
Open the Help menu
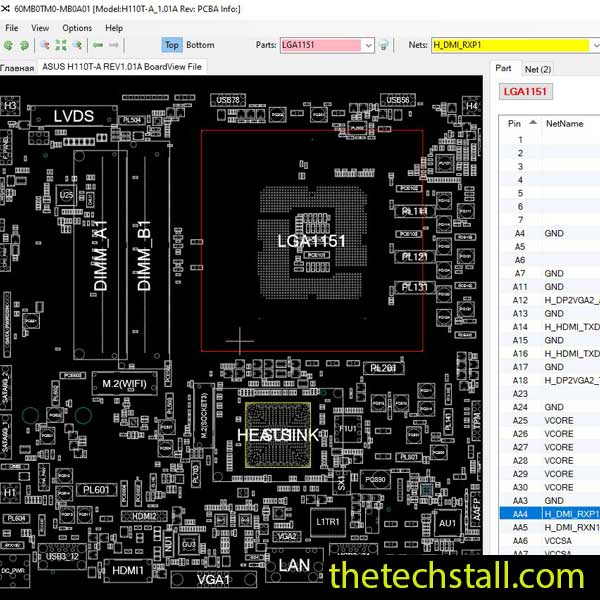[x=114, y=28]
